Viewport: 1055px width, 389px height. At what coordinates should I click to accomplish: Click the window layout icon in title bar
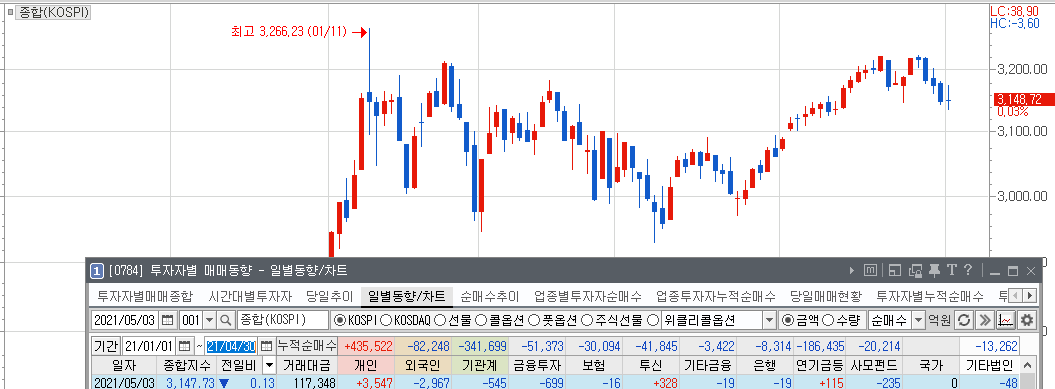(895, 271)
